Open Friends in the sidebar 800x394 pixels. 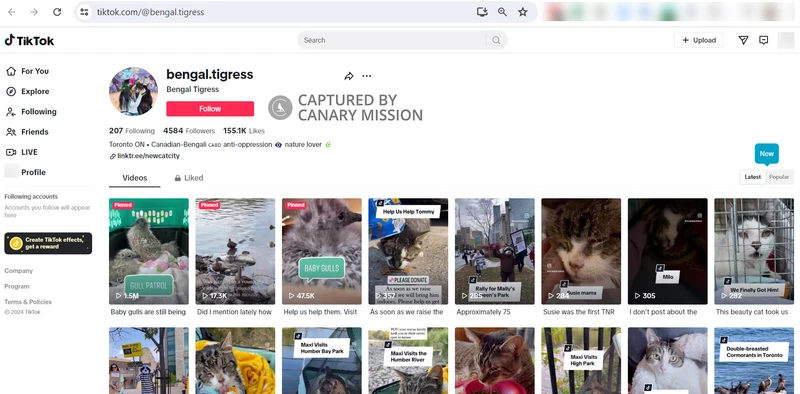coord(27,132)
